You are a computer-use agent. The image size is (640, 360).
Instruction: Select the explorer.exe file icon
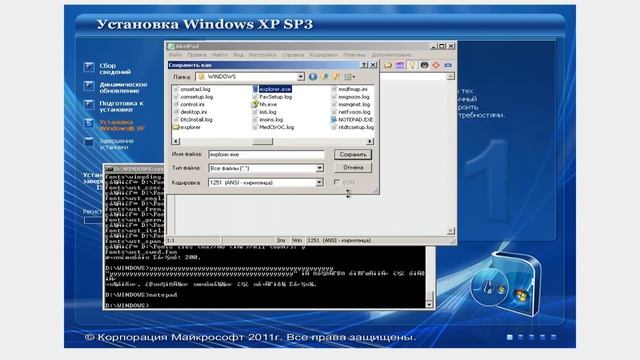pos(255,89)
